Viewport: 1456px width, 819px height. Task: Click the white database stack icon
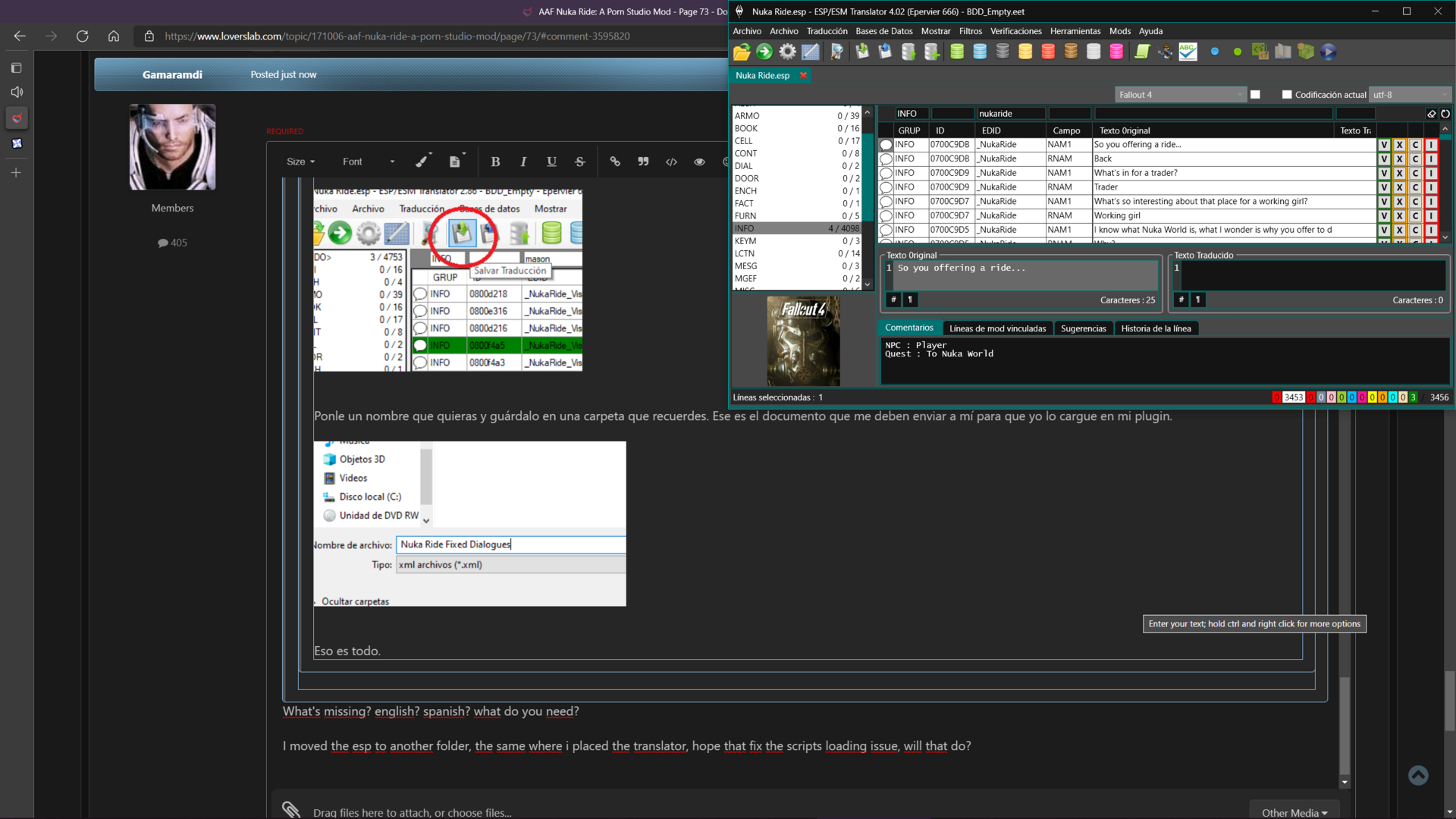[1094, 52]
